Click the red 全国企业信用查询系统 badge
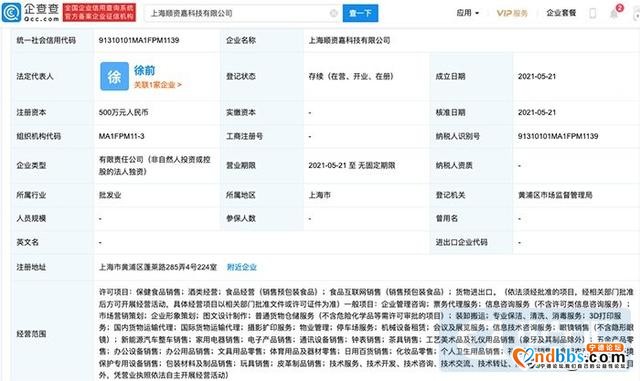The width and height of the screenshot is (640, 381). pos(99,13)
